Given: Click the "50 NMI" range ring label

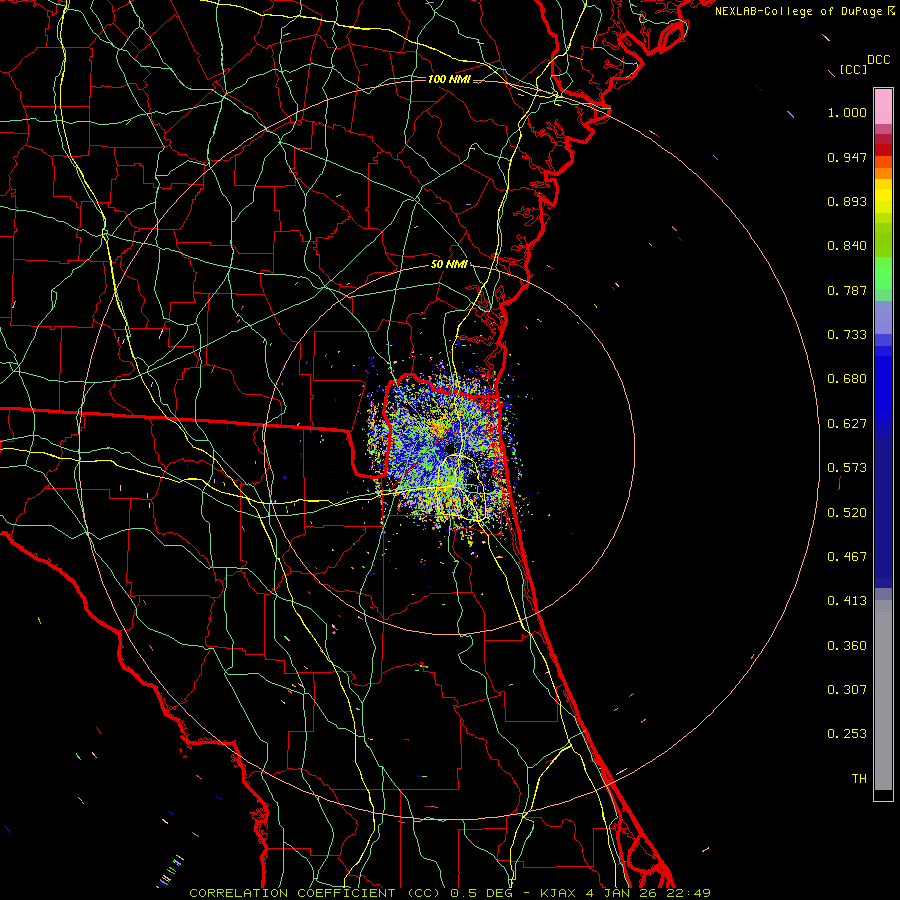Looking at the screenshot, I should coord(449,265).
